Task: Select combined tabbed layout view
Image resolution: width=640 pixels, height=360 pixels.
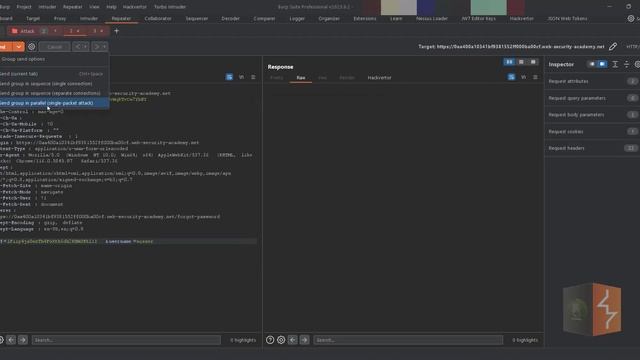Action: [533, 62]
